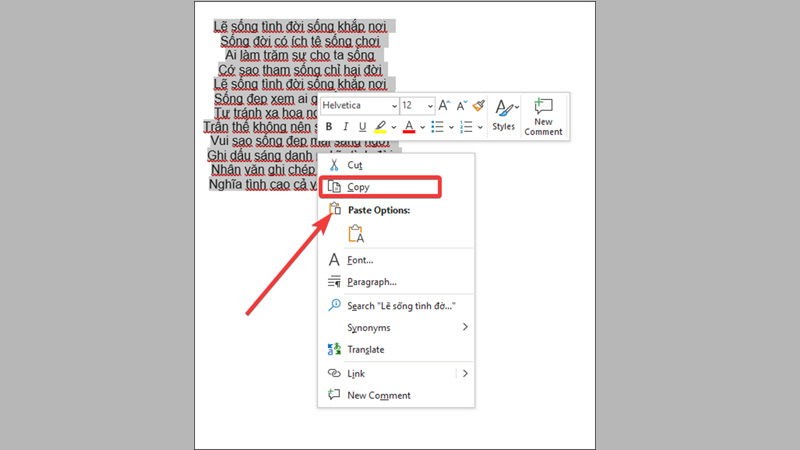
Task: Click line "Lẽ sống tình đời sống khắp nơi" at top
Action: click(x=299, y=26)
